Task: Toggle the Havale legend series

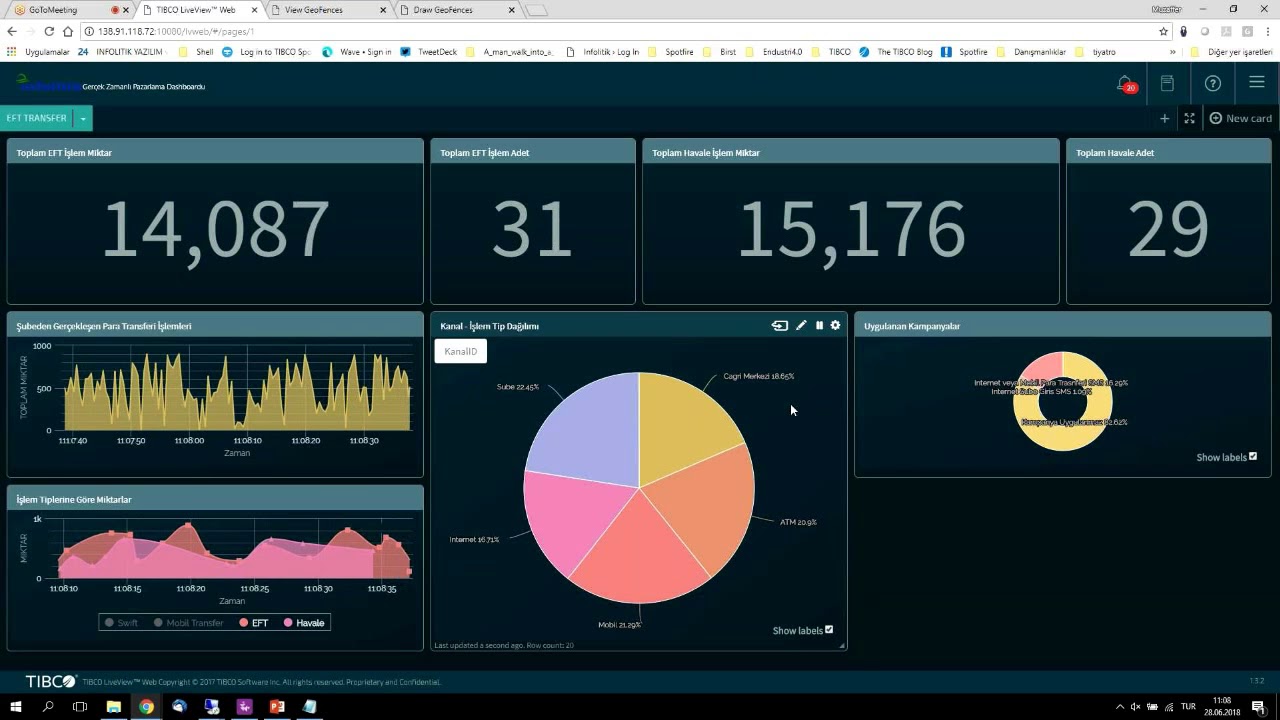Action: [x=304, y=623]
